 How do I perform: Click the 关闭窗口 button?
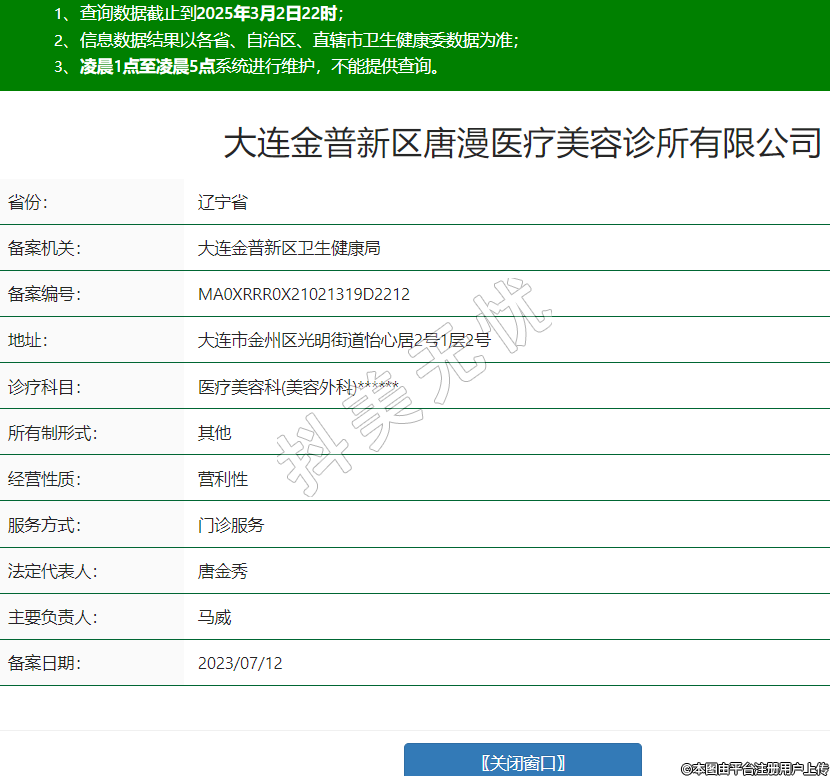click(522, 762)
